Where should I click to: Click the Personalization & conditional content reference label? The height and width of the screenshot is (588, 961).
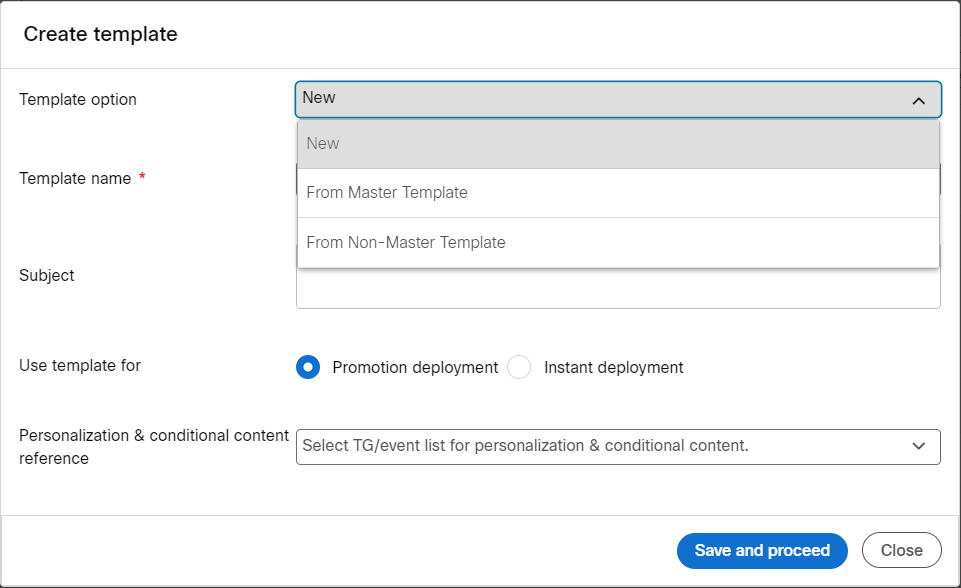click(154, 446)
